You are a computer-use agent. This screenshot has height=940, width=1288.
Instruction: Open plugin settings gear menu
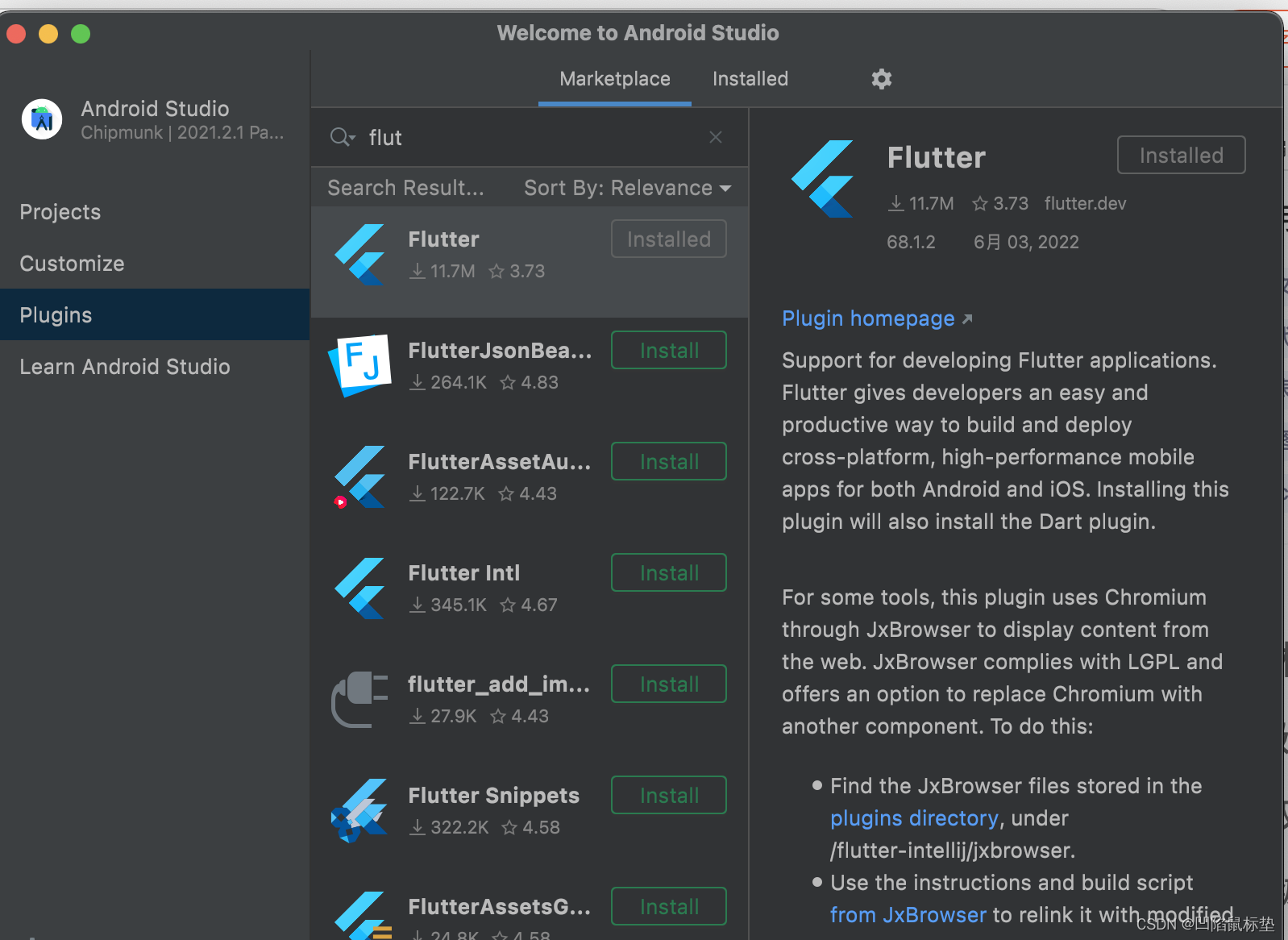(x=882, y=79)
